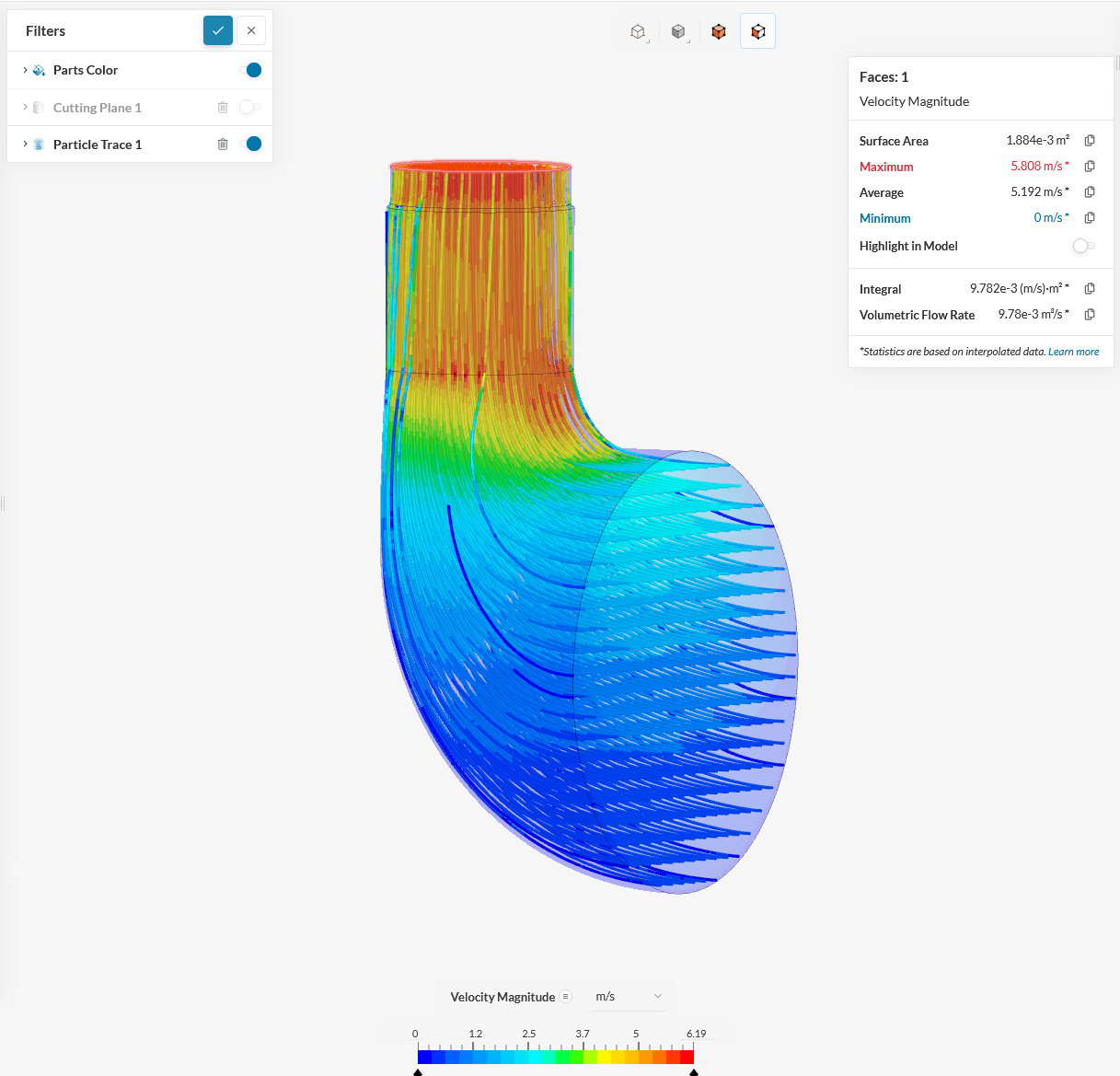Copy the Maximum velocity value
This screenshot has width=1120, height=1076.
pos(1090,167)
